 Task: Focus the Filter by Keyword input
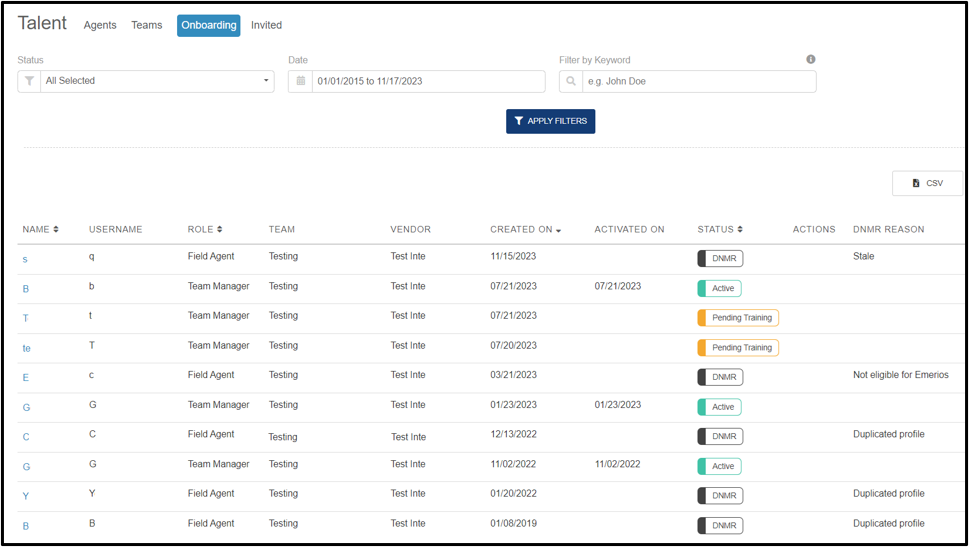point(699,81)
